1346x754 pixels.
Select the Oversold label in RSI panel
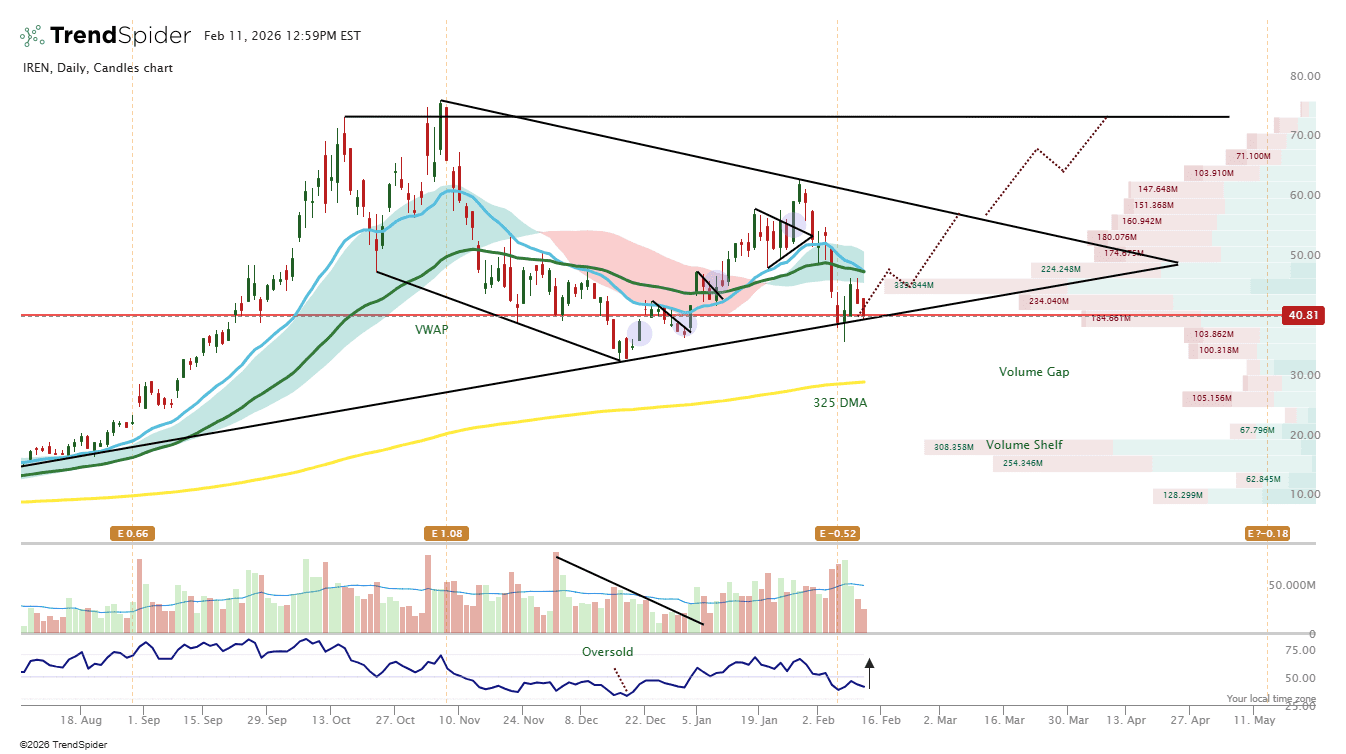tap(607, 652)
